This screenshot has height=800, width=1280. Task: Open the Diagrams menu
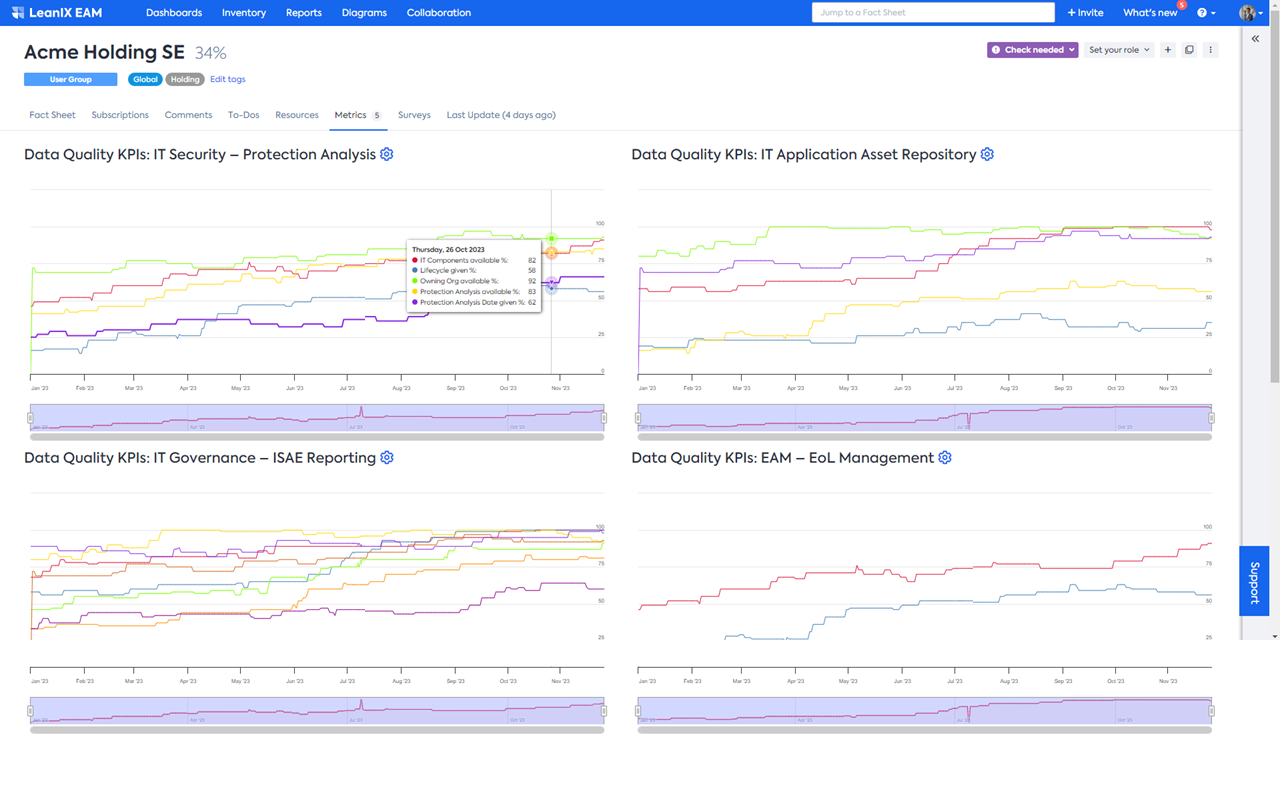coord(364,13)
